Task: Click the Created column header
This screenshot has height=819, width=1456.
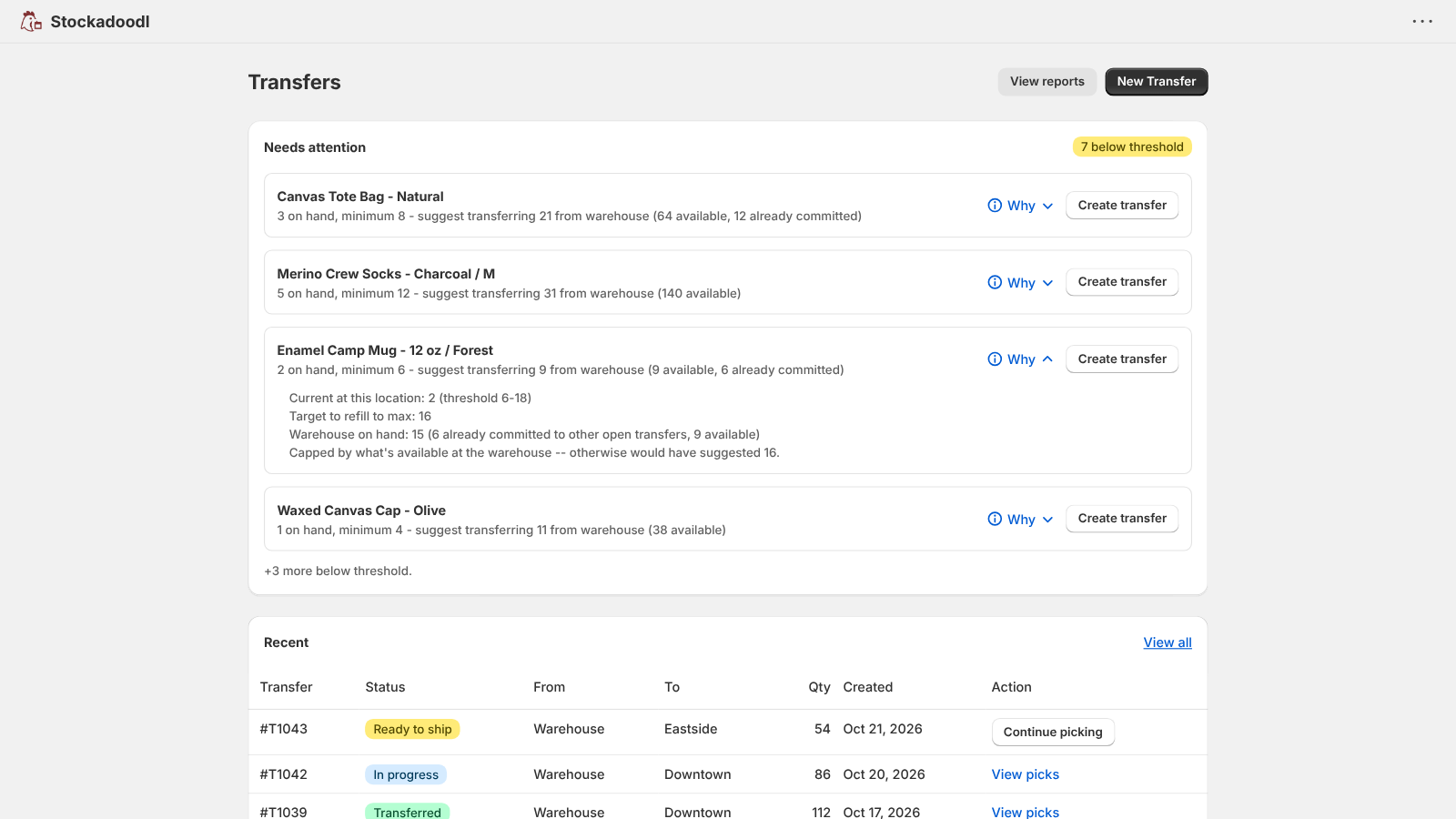Action: click(x=868, y=687)
